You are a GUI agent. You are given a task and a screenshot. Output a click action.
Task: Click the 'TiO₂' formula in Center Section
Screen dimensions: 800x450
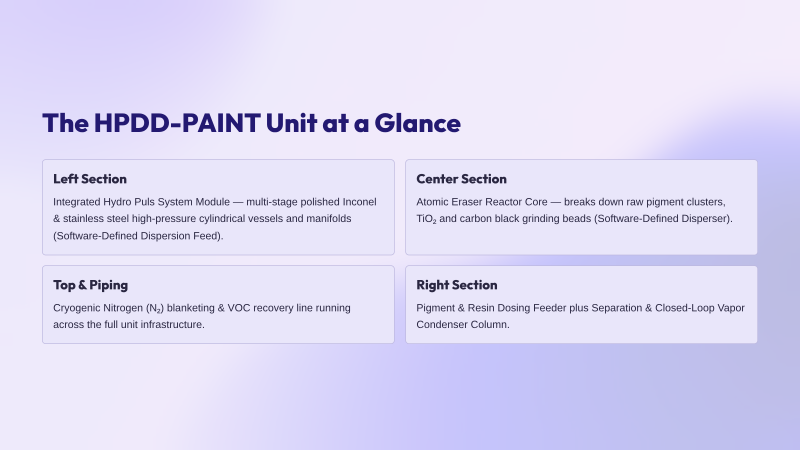pos(426,219)
